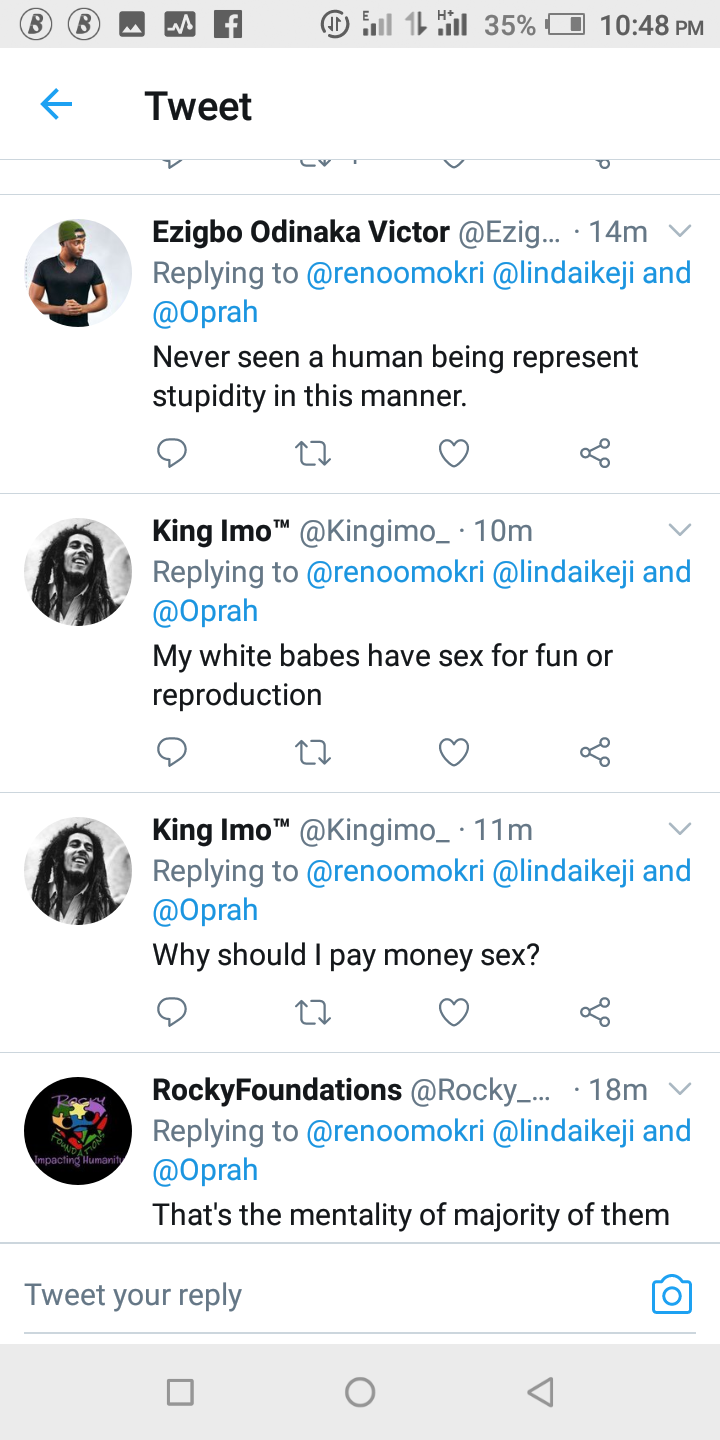This screenshot has height=1440, width=720.
Task: Expand options arrow on RockyFoundations tweet
Action: click(680, 1089)
